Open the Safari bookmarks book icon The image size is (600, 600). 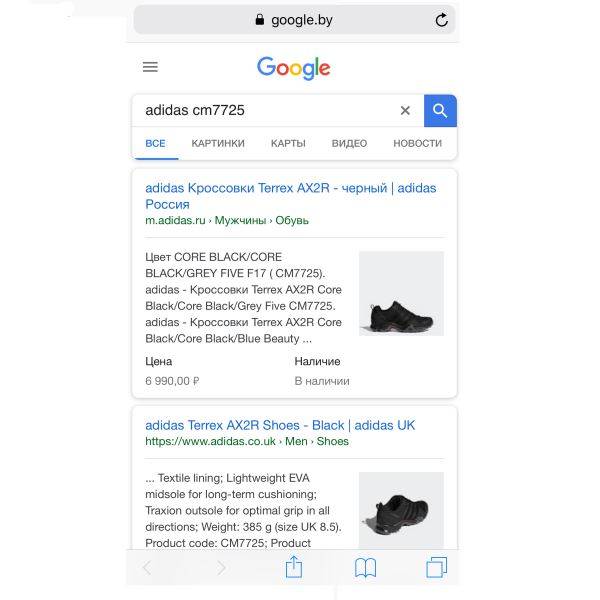365,567
